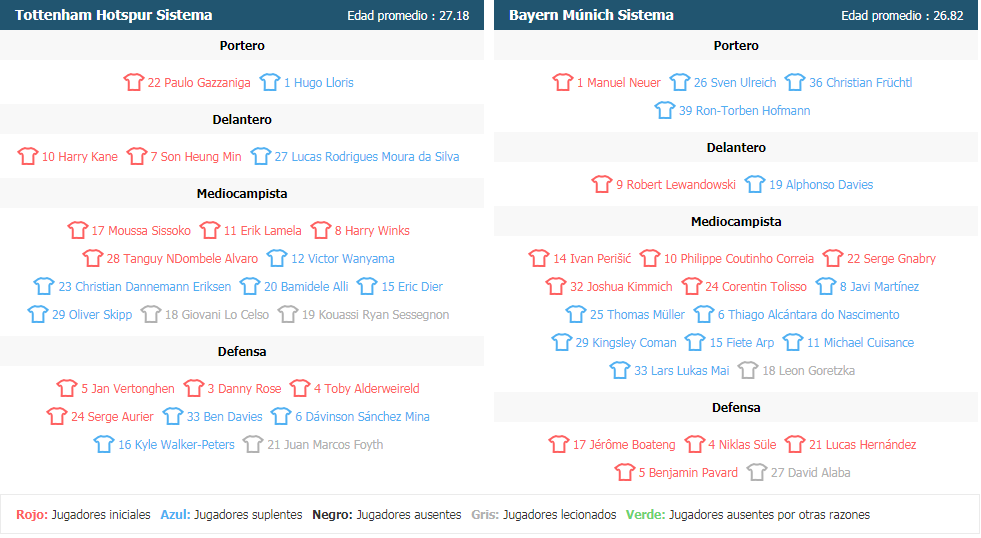Click the blue shirt icon next to Thomas Müller
This screenshot has height=538, width=981.
(576, 314)
